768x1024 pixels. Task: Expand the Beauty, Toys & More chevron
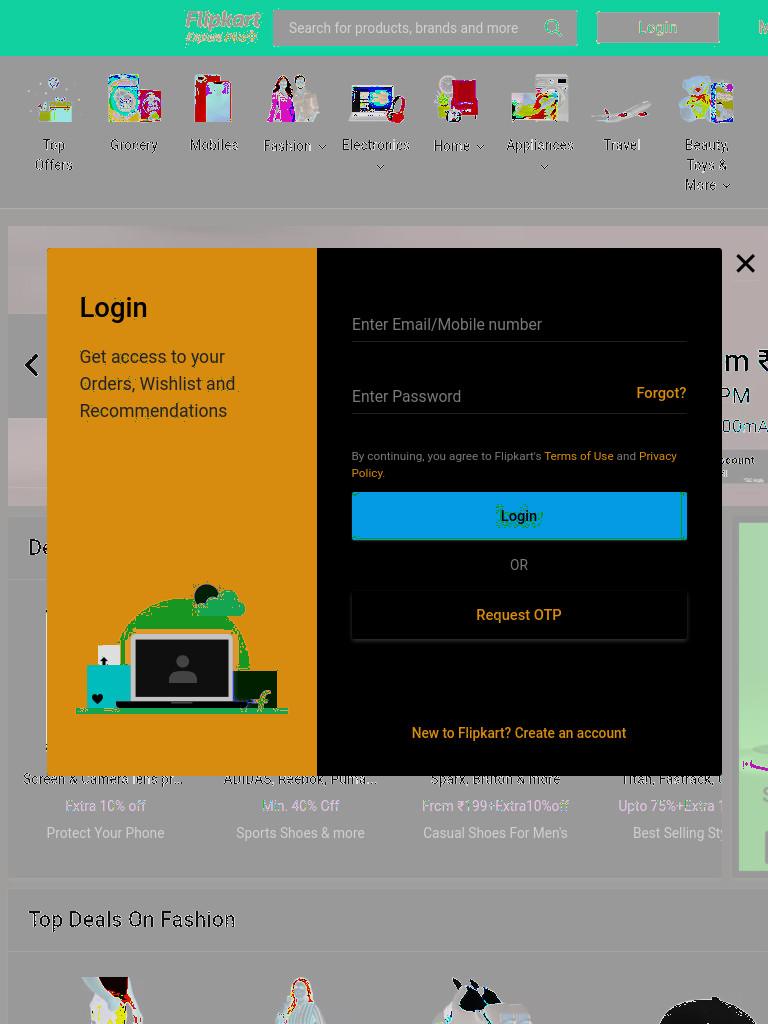[725, 186]
